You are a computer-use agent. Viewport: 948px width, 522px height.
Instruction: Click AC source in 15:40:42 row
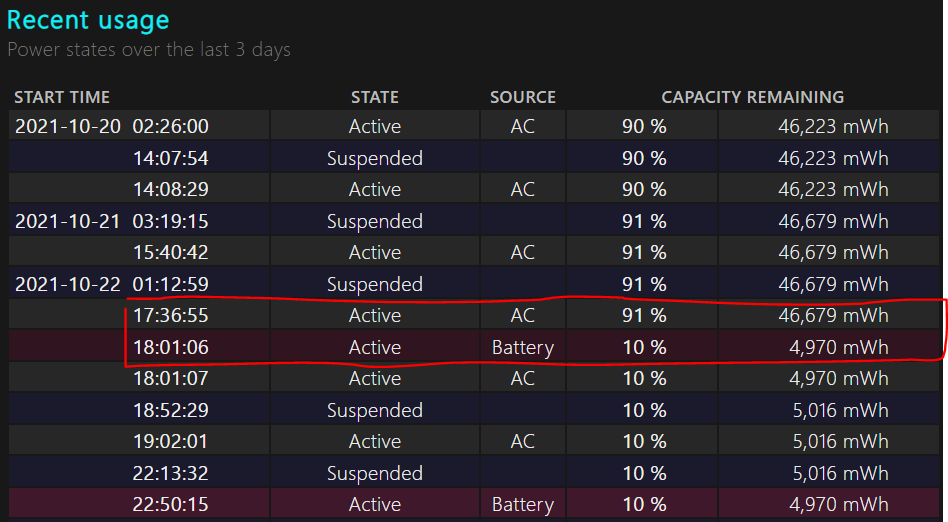(523, 252)
